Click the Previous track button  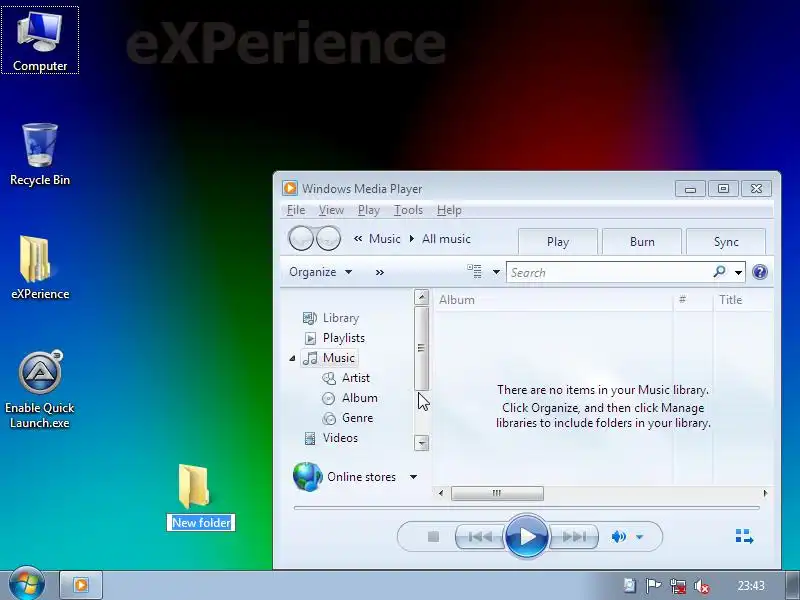click(x=480, y=537)
